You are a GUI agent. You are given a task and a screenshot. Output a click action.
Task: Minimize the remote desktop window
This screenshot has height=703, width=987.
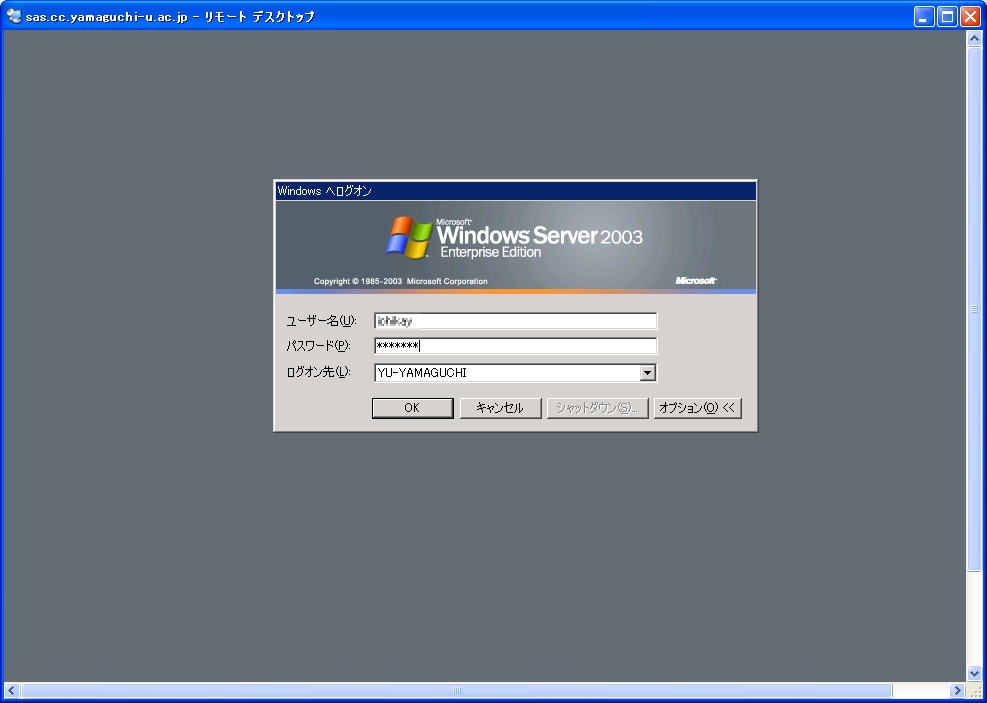tap(924, 16)
